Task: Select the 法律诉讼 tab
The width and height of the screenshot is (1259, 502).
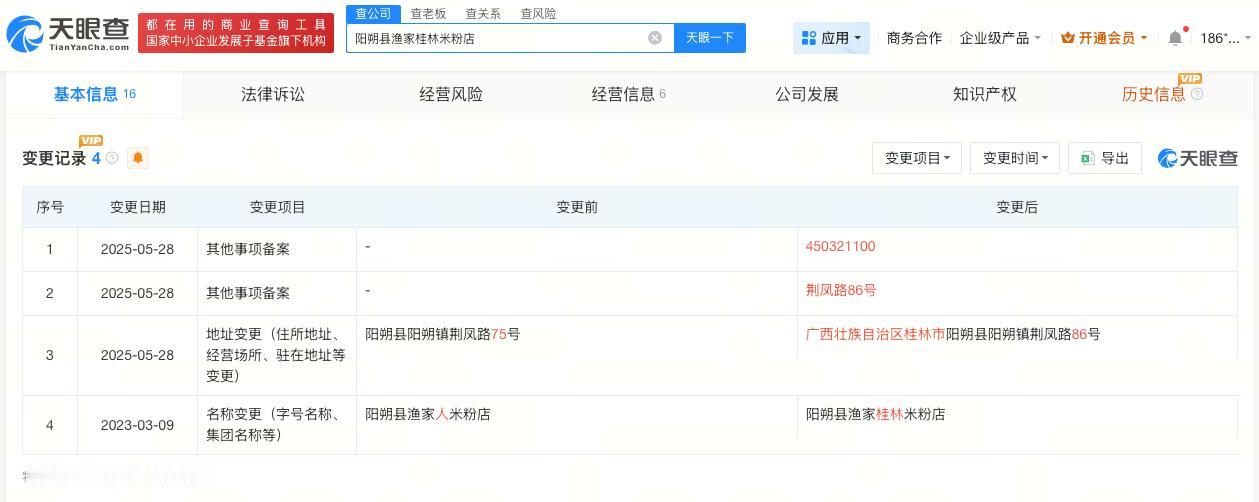Action: point(273,94)
